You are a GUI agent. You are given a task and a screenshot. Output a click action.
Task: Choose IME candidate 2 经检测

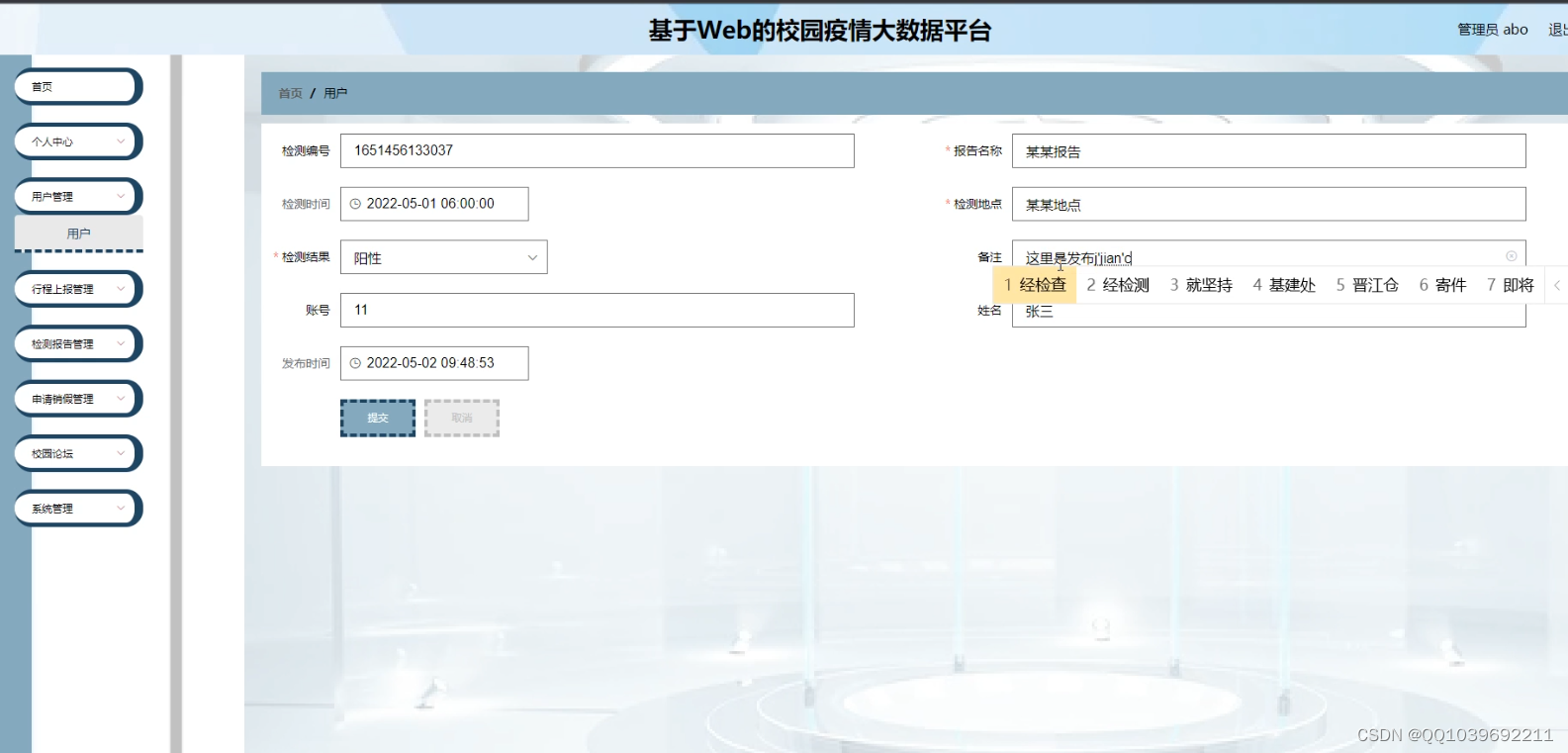[x=1118, y=285]
